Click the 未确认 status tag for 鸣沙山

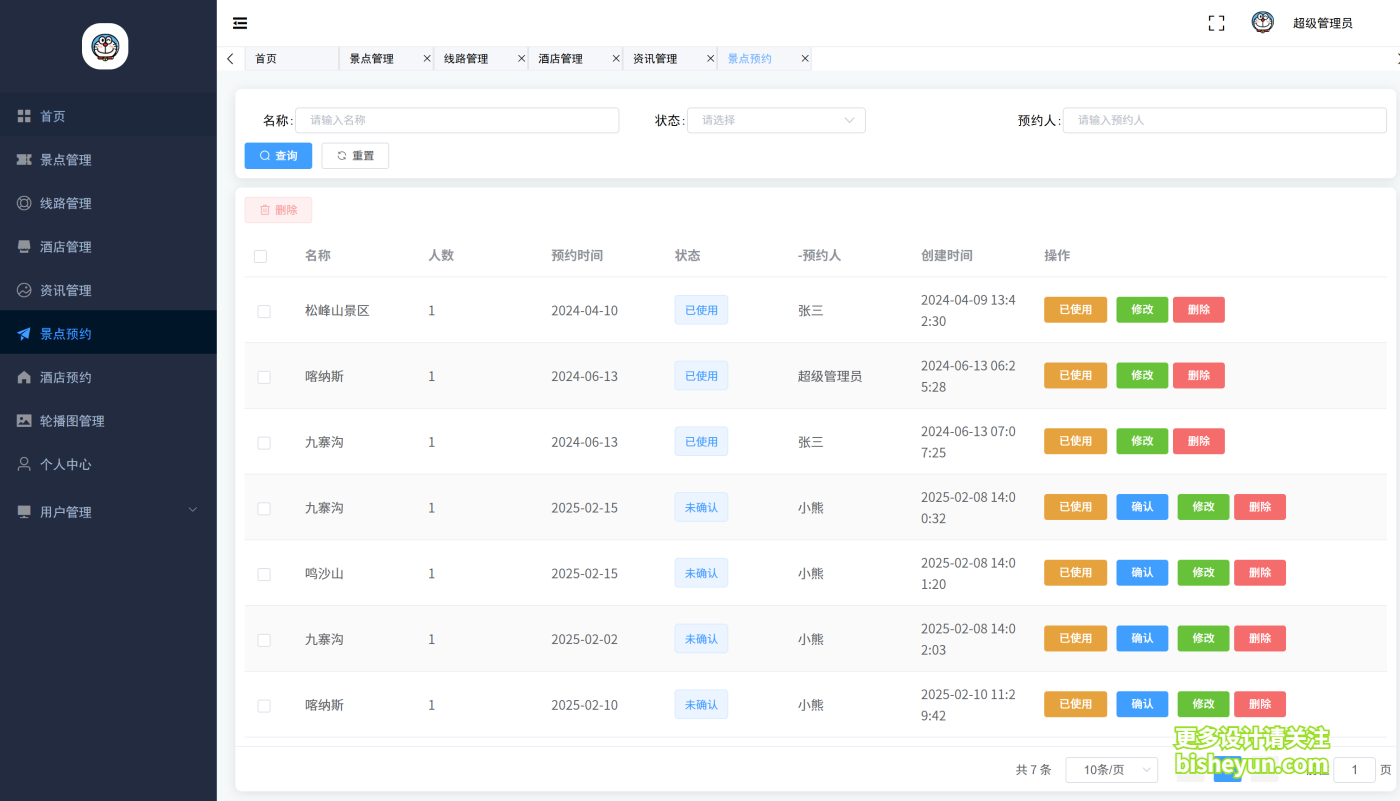pos(701,573)
